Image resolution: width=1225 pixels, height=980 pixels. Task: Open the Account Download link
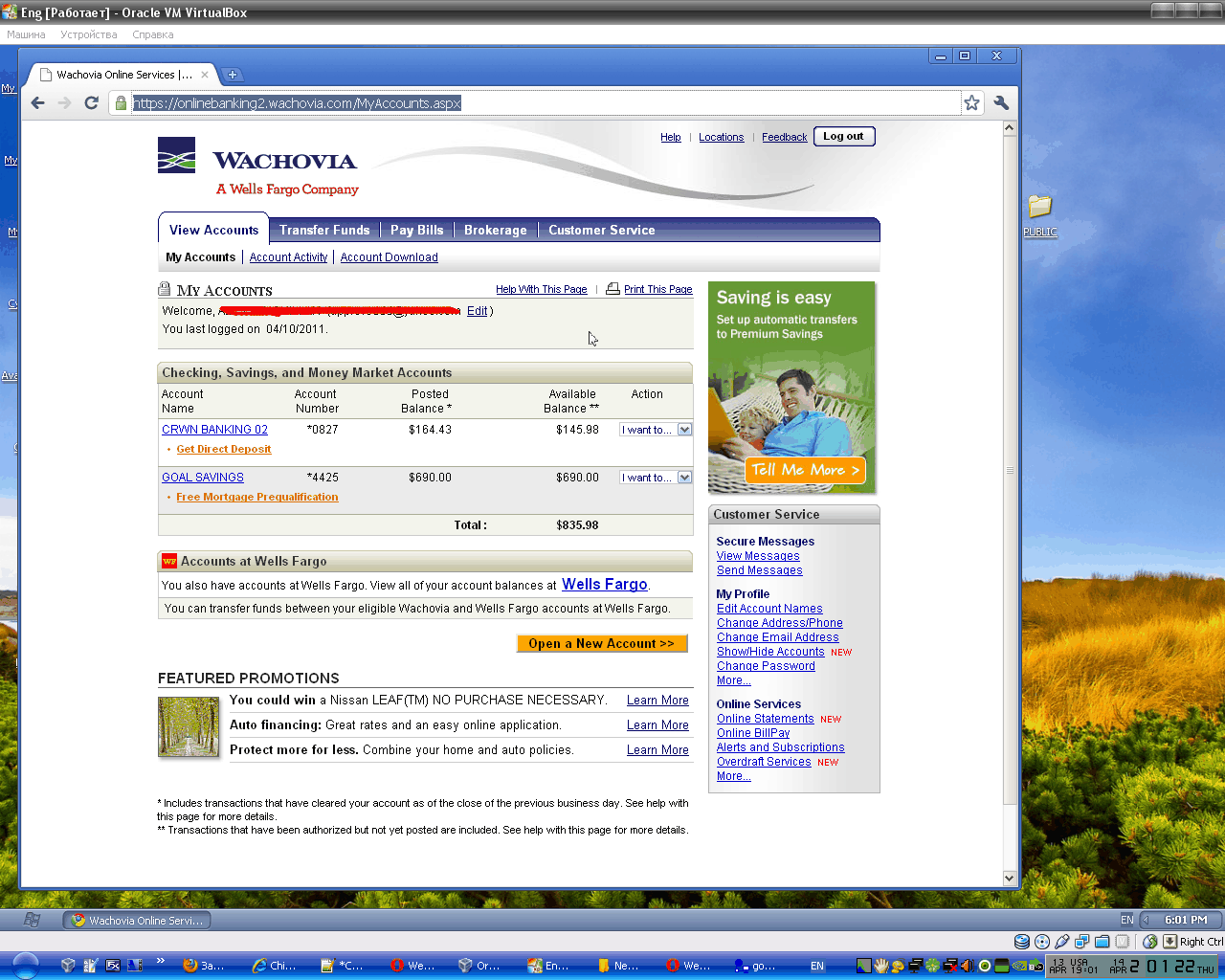pyautogui.click(x=390, y=257)
